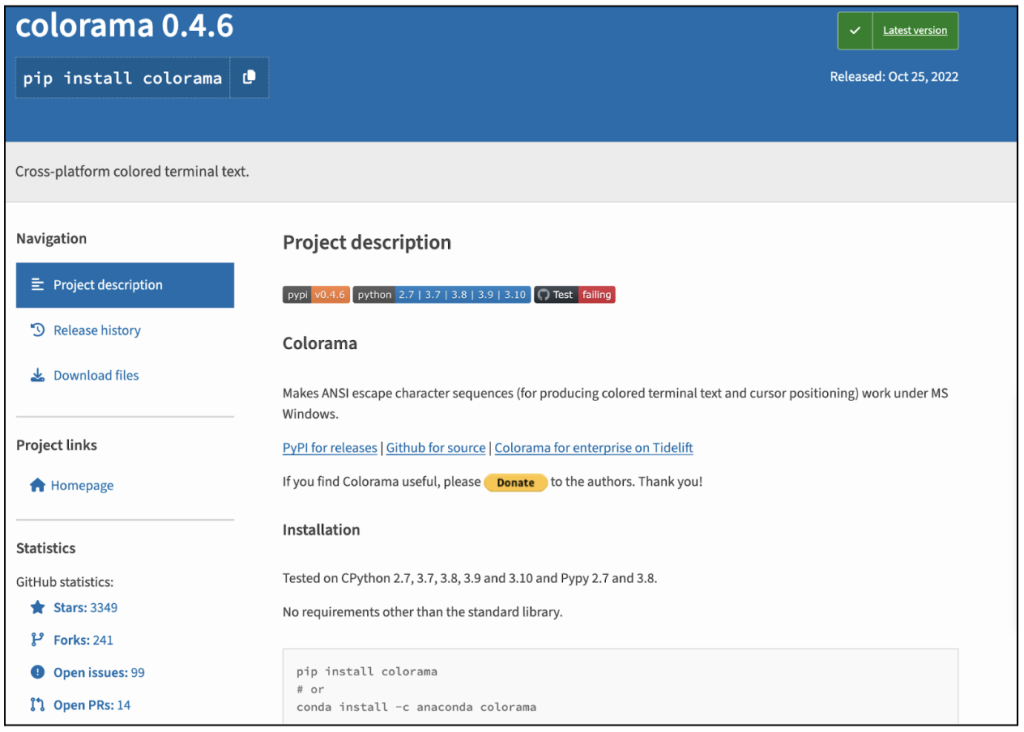Image resolution: width=1024 pixels, height=732 pixels.
Task: Go to Download files section
Action: click(96, 375)
